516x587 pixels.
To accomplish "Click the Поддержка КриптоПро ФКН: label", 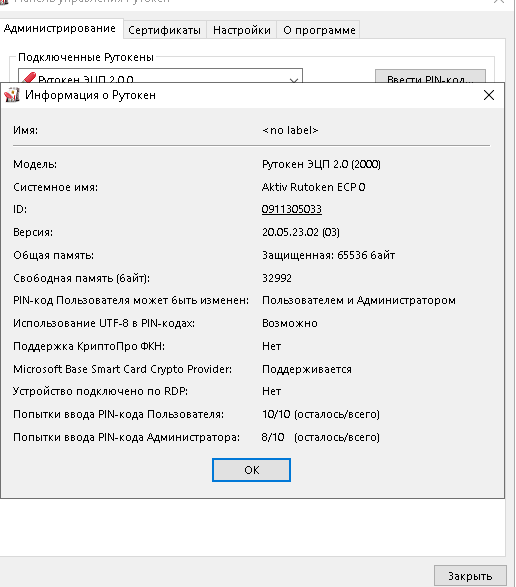I will pos(89,346).
